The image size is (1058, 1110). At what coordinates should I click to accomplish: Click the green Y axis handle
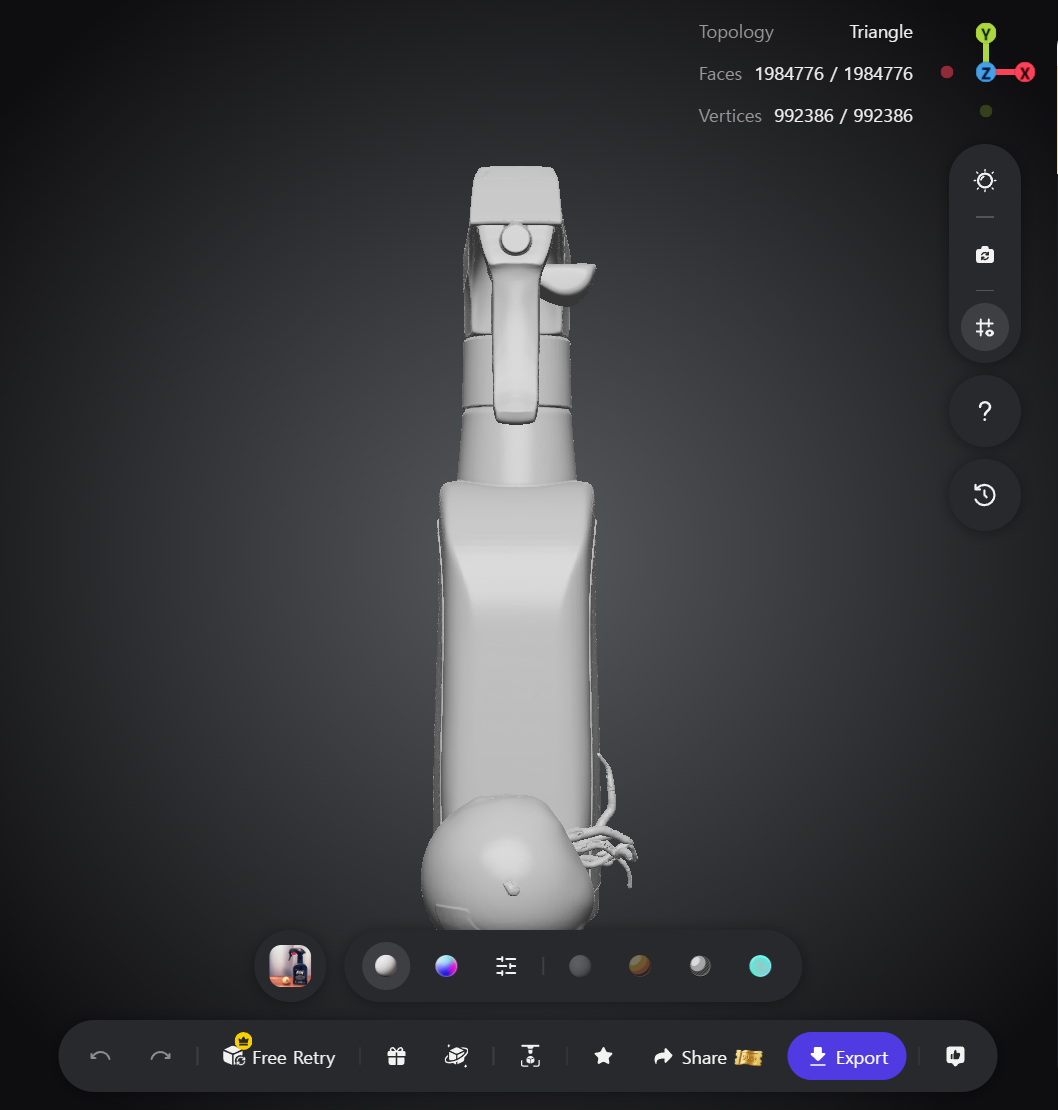point(986,33)
